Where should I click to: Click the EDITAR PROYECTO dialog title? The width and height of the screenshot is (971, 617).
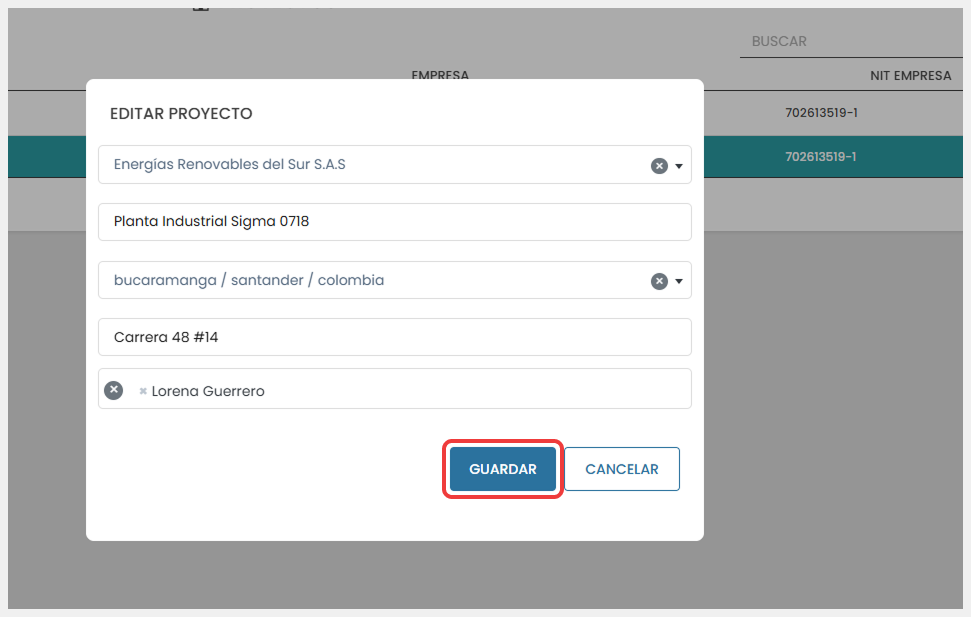pos(181,114)
